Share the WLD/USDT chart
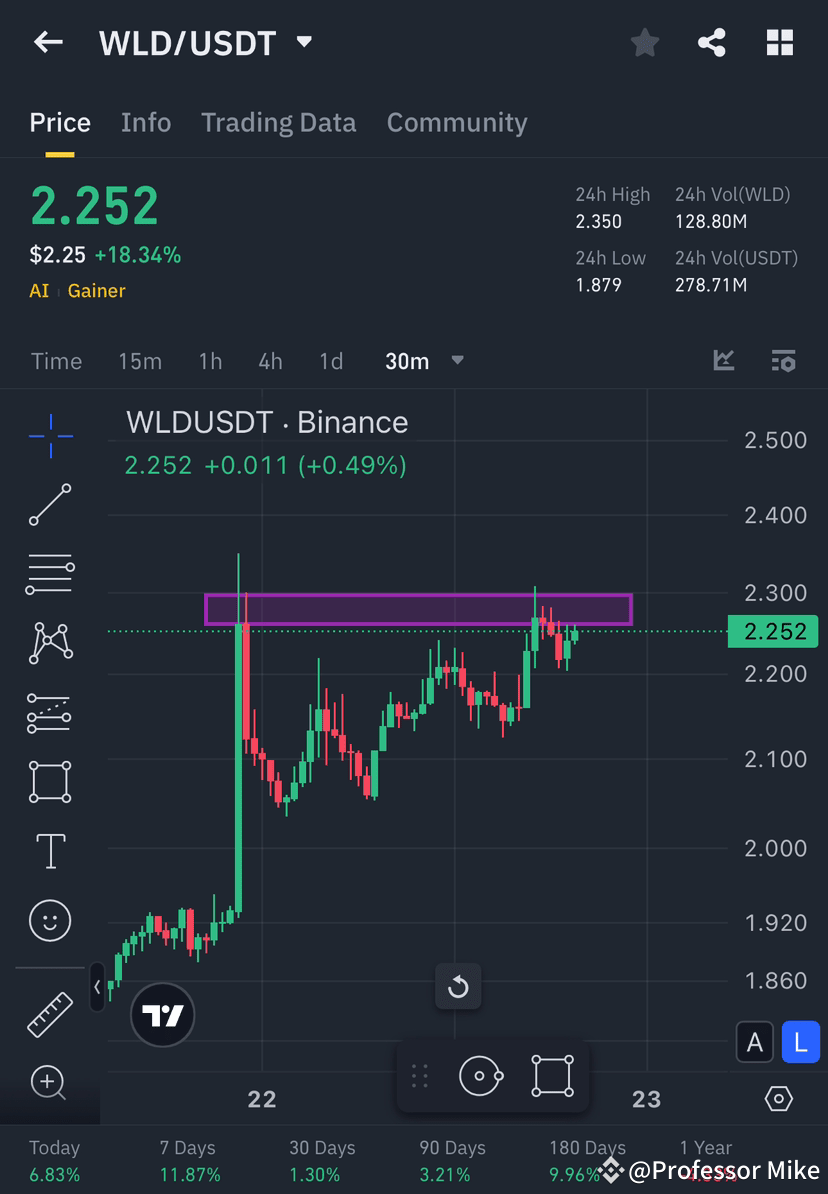This screenshot has height=1194, width=828. [712, 42]
